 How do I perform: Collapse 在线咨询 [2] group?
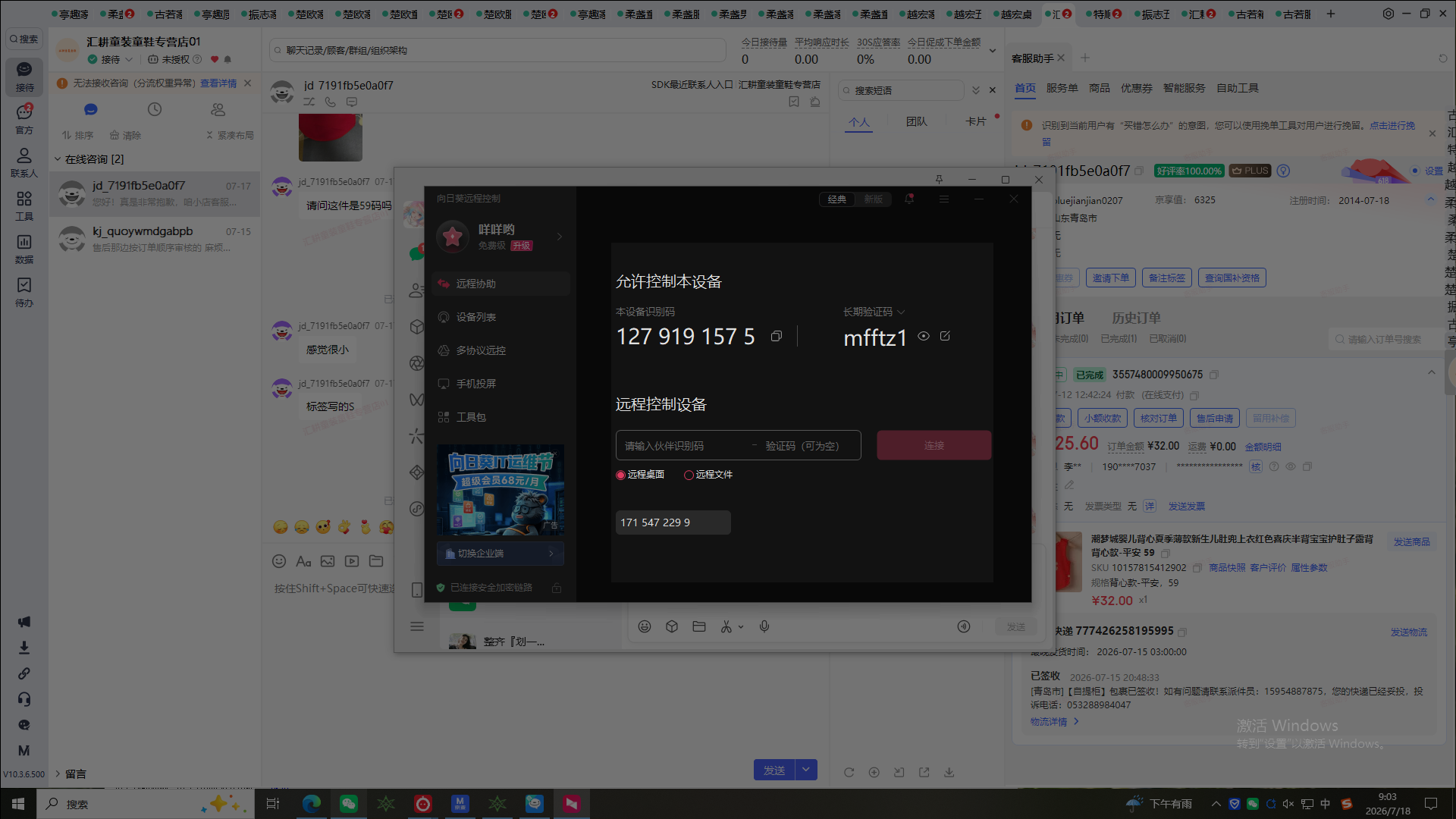(x=58, y=159)
